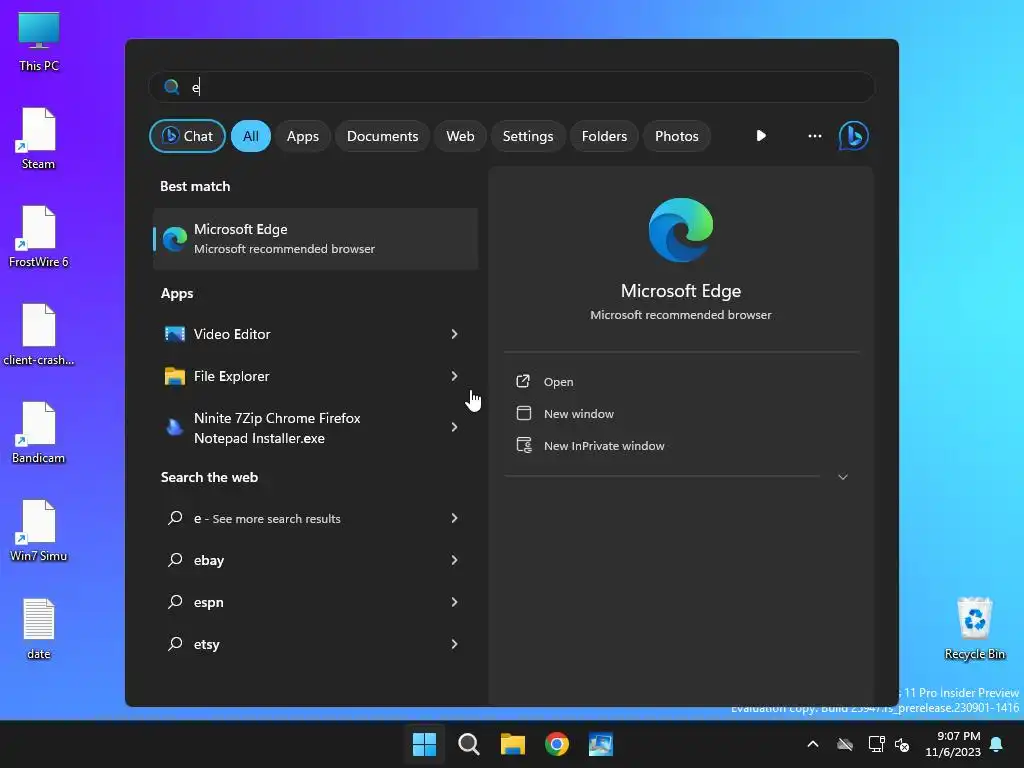Click the search magnifier icon in search box
The height and width of the screenshot is (768, 1024).
click(172, 87)
